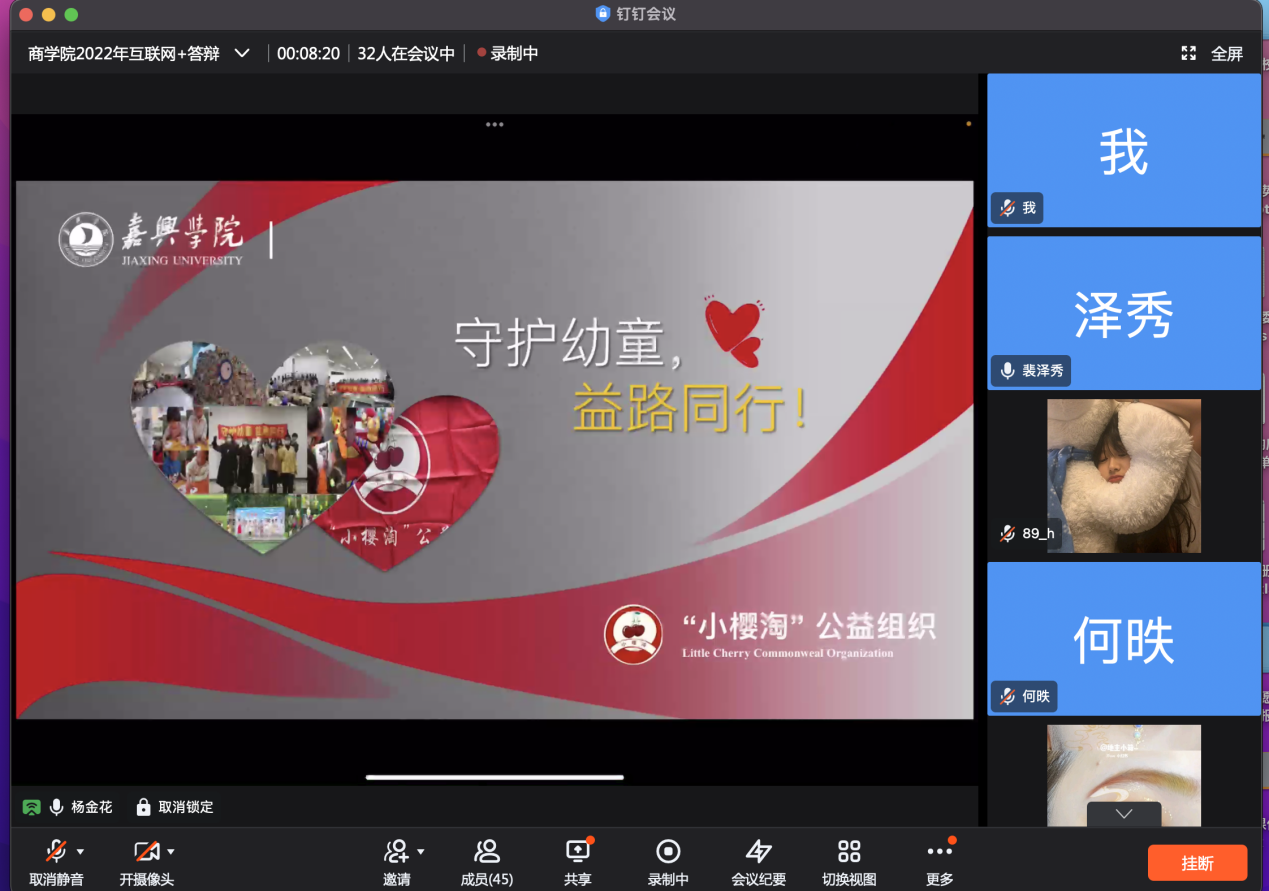This screenshot has height=891, width=1269.
Task: Click the red Hang up (挂断) button
Action: [x=1197, y=863]
